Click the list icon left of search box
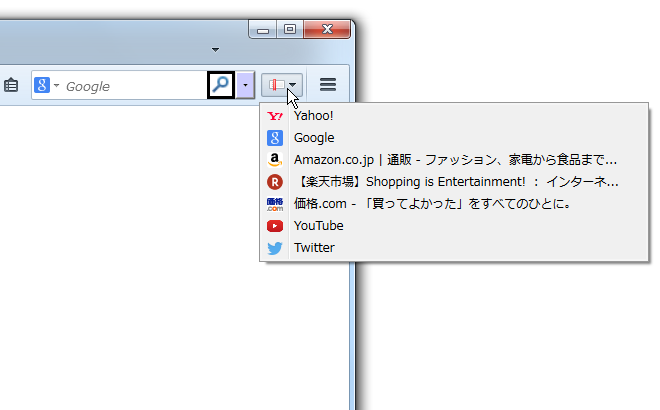This screenshot has height=410, width=660. (11, 85)
